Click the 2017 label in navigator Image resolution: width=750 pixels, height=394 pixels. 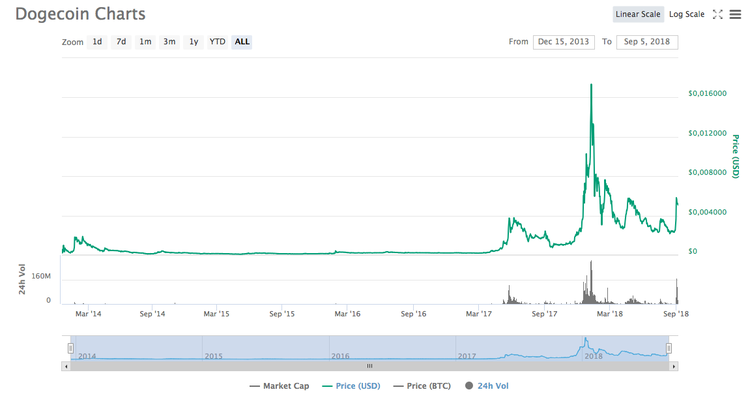tap(467, 356)
